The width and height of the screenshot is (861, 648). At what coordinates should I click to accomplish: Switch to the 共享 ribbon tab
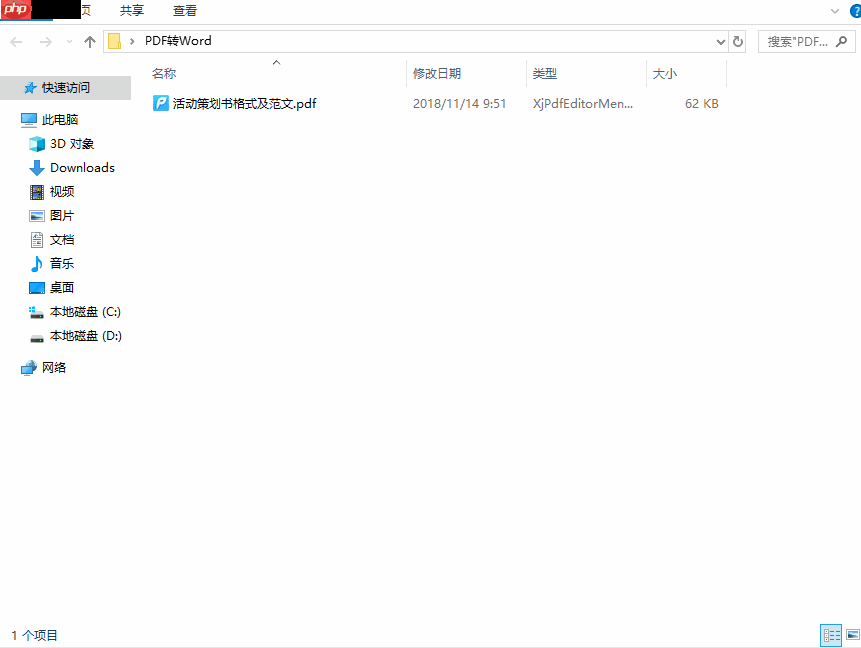pos(129,11)
